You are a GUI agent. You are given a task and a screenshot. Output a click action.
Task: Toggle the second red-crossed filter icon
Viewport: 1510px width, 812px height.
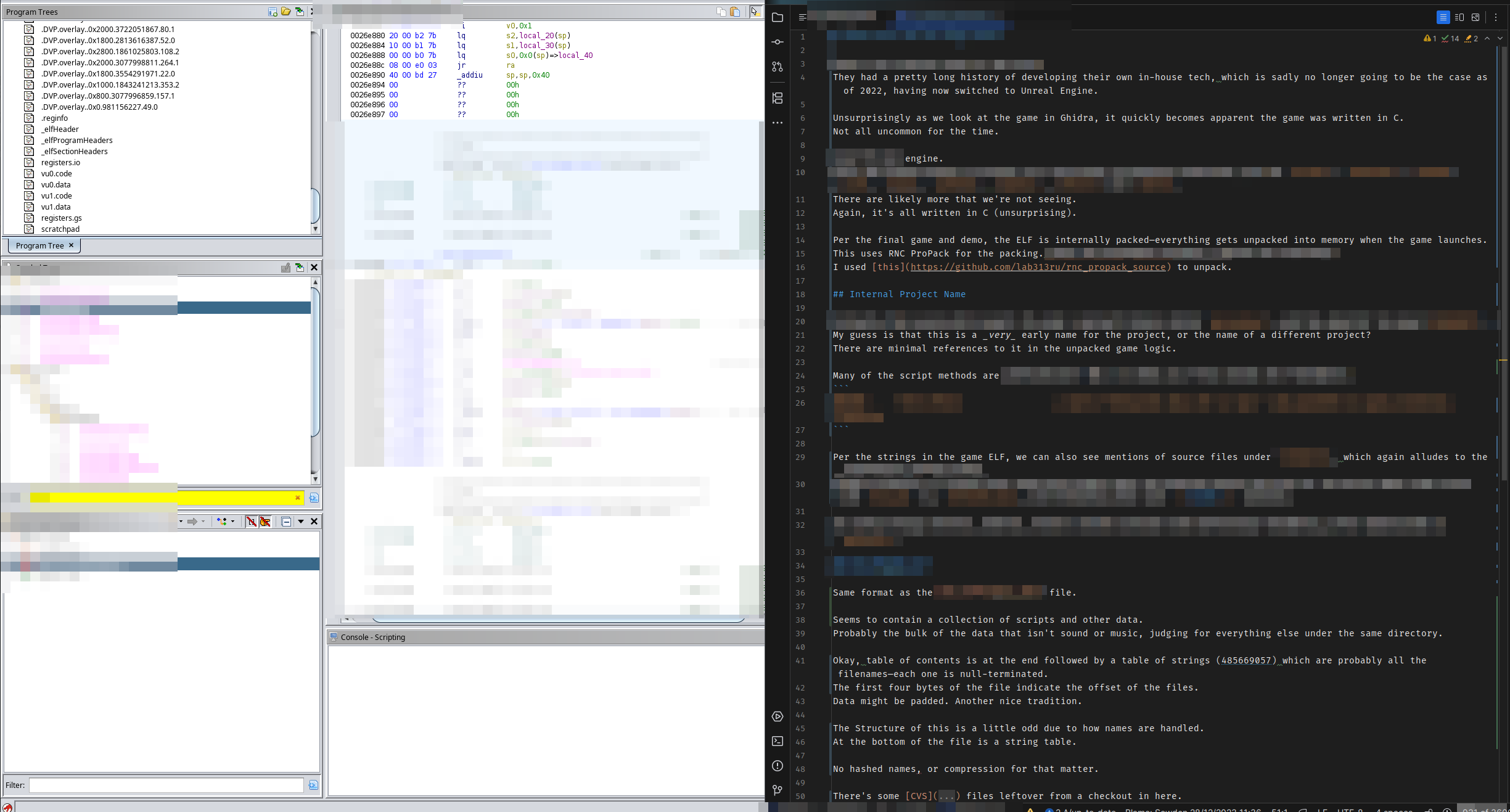tap(265, 522)
